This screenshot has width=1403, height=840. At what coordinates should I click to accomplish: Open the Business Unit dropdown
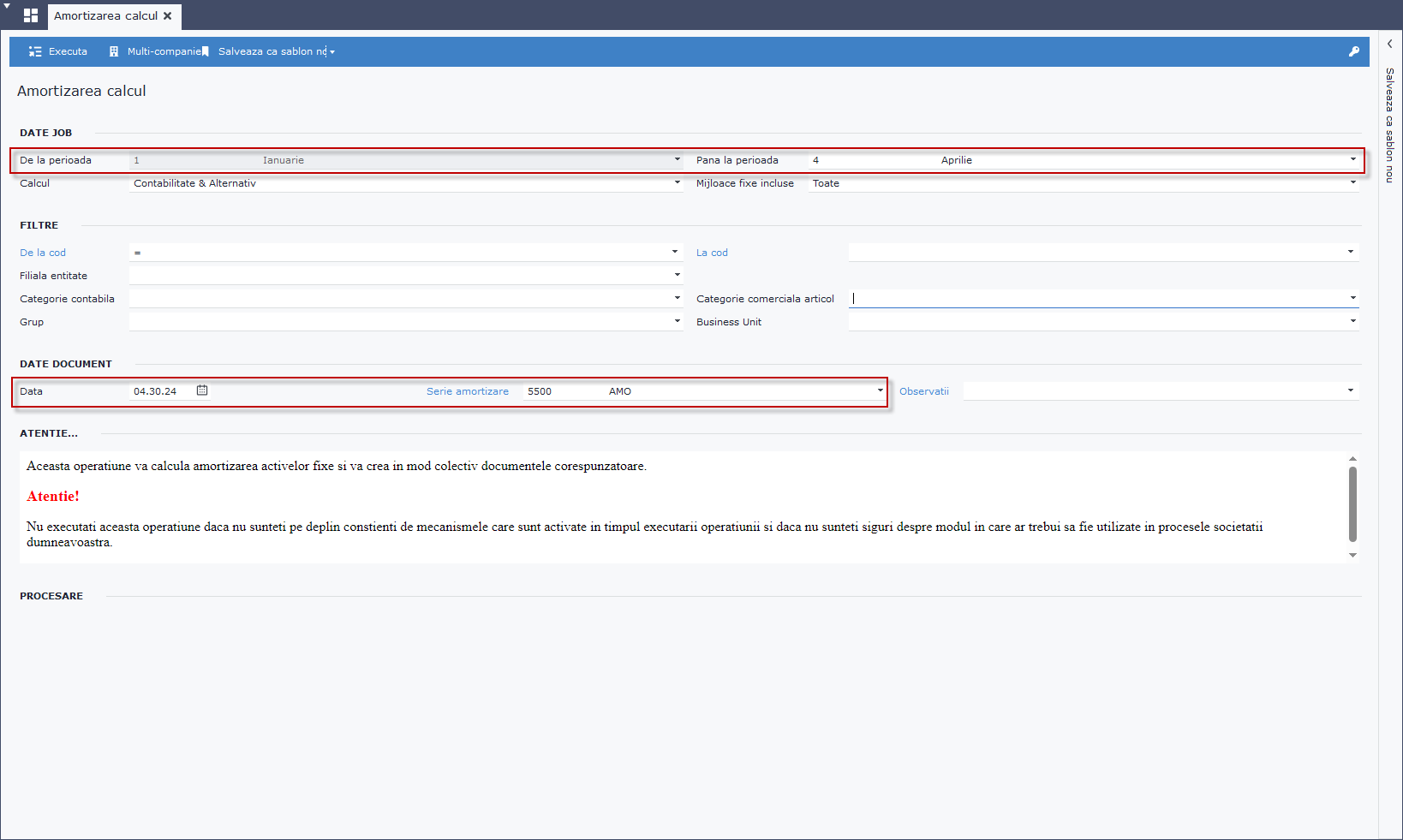pos(1353,321)
